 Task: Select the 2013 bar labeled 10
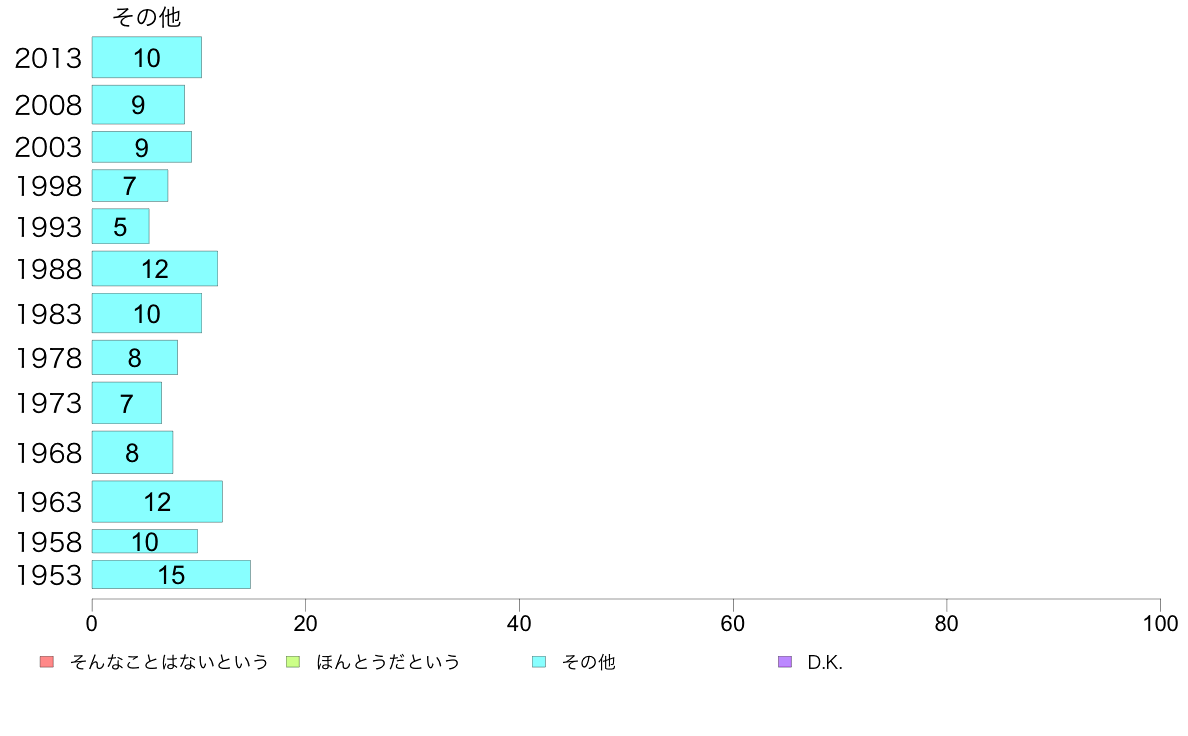[x=147, y=57]
